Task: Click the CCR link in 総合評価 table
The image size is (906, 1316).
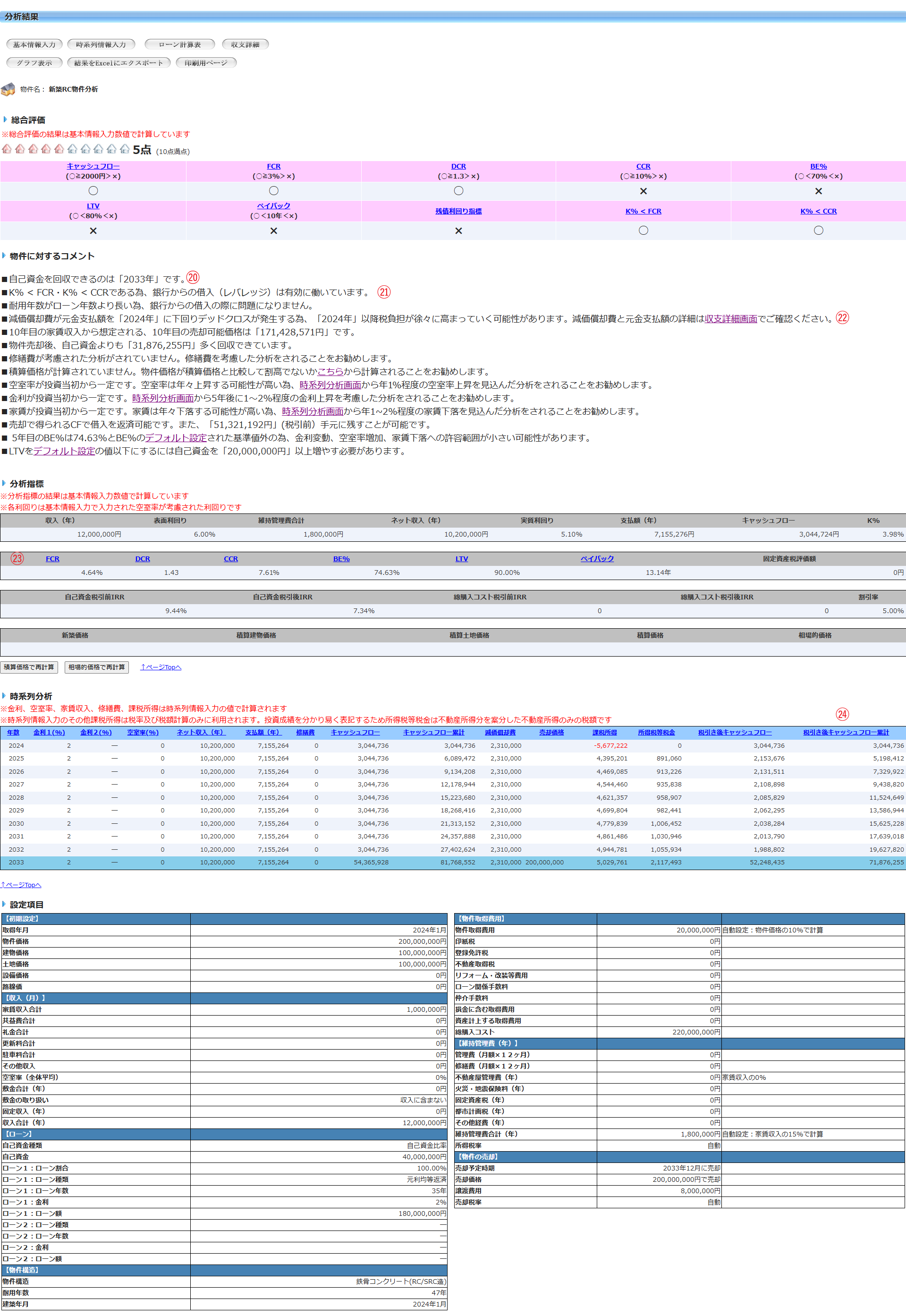Action: pyautogui.click(x=643, y=166)
